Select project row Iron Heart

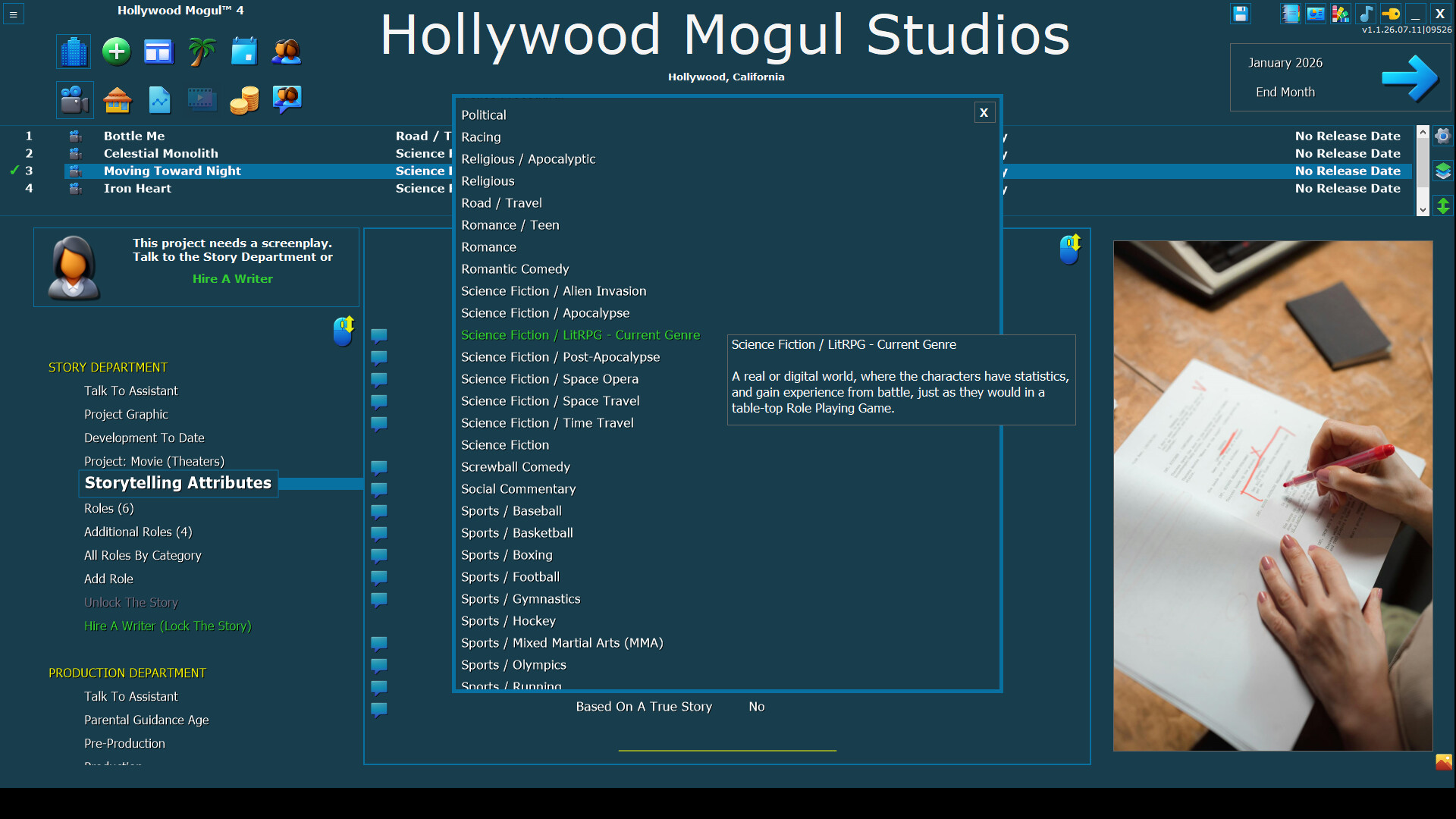point(137,188)
